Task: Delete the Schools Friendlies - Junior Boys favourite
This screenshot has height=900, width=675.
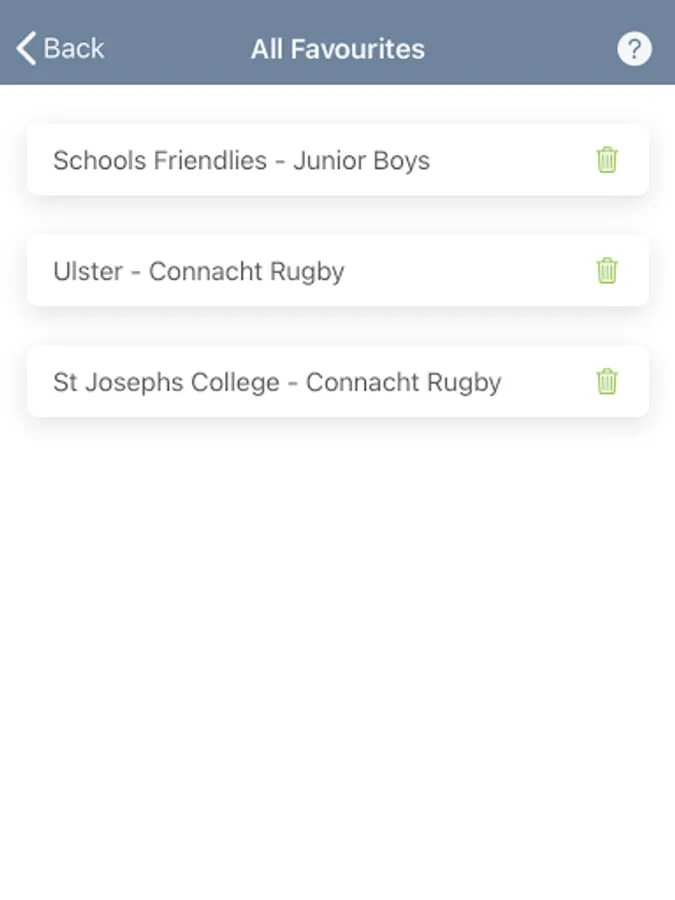Action: [x=607, y=160]
